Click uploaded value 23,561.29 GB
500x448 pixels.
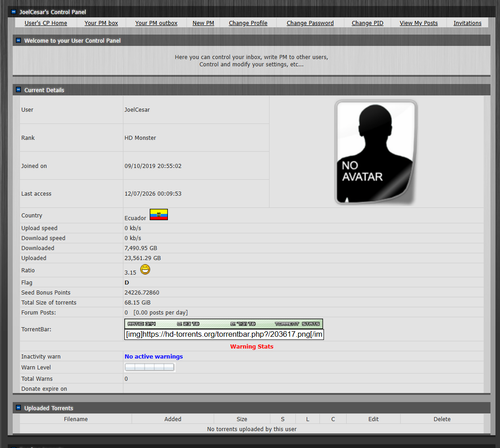(143, 258)
